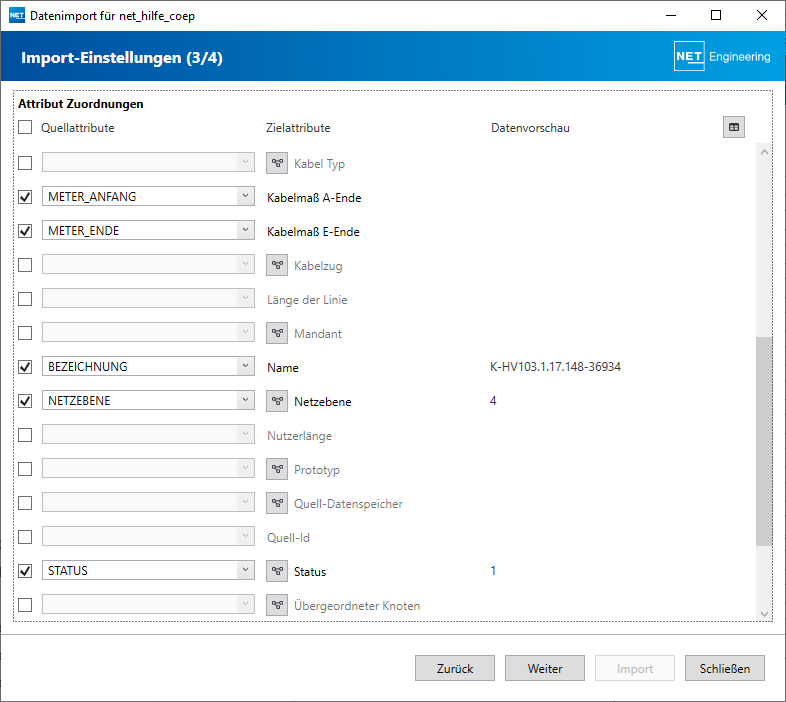
Task: Enable the Quell-Datenspeicher mapping checkbox
Action: click(x=25, y=503)
